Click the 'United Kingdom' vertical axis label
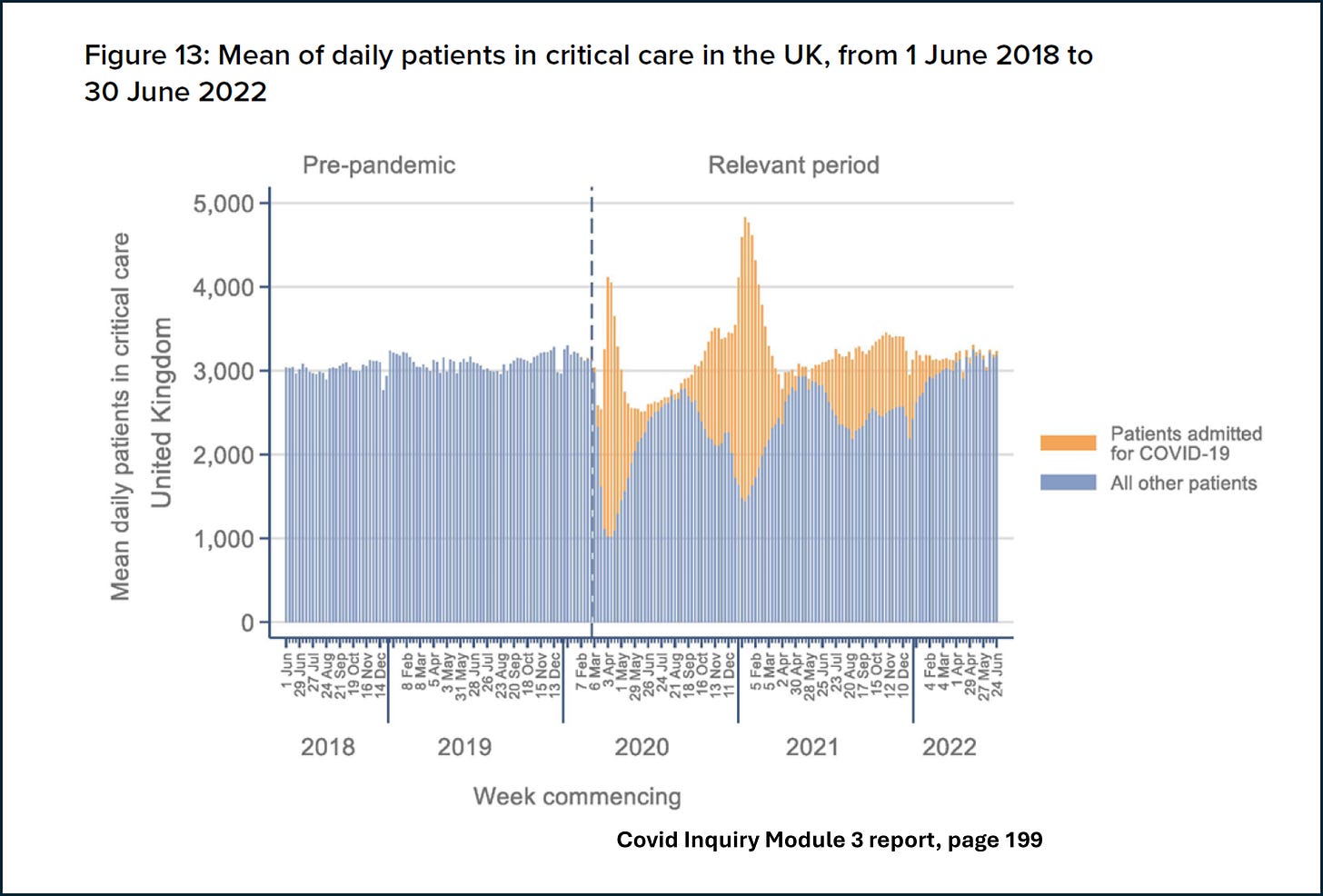Image resolution: width=1323 pixels, height=896 pixels. pos(162,413)
